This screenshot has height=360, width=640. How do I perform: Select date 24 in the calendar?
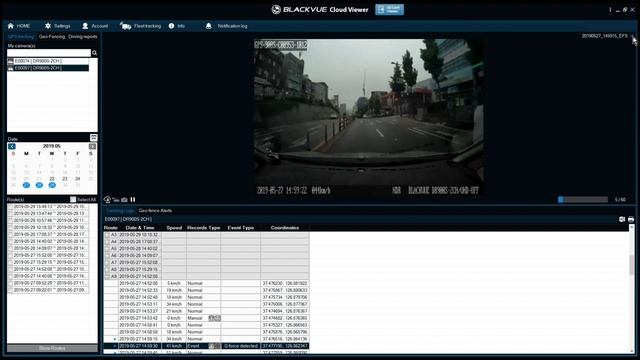coord(78,179)
